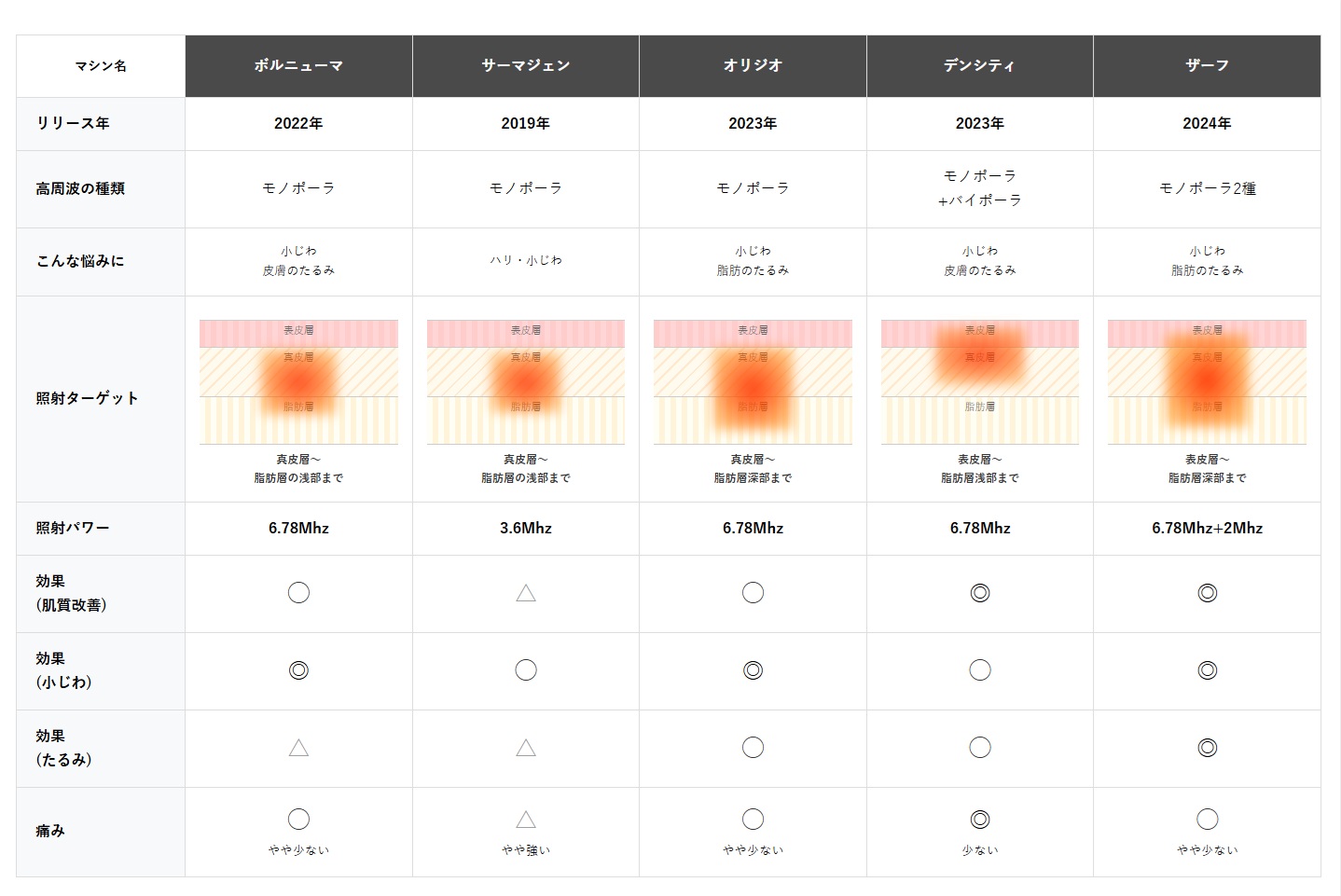Select オリジオ's circle sagging effect icon
The height and width of the screenshot is (896, 1341).
753,748
